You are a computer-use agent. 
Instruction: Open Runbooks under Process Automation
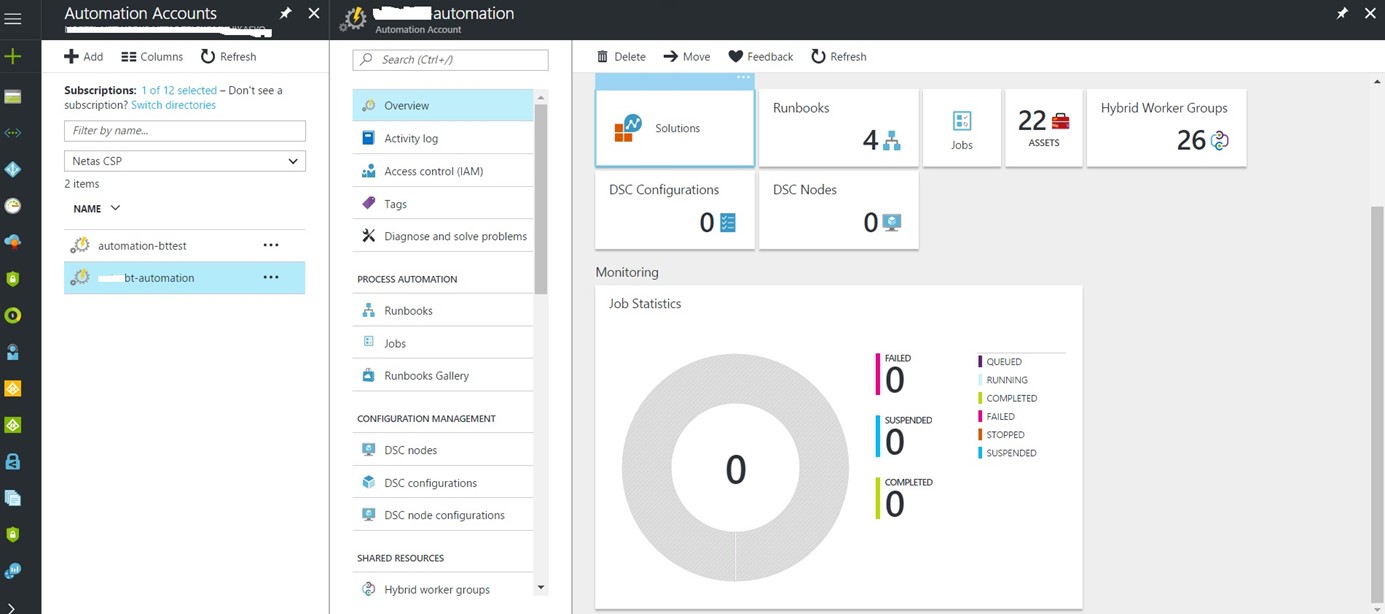(x=443, y=311)
